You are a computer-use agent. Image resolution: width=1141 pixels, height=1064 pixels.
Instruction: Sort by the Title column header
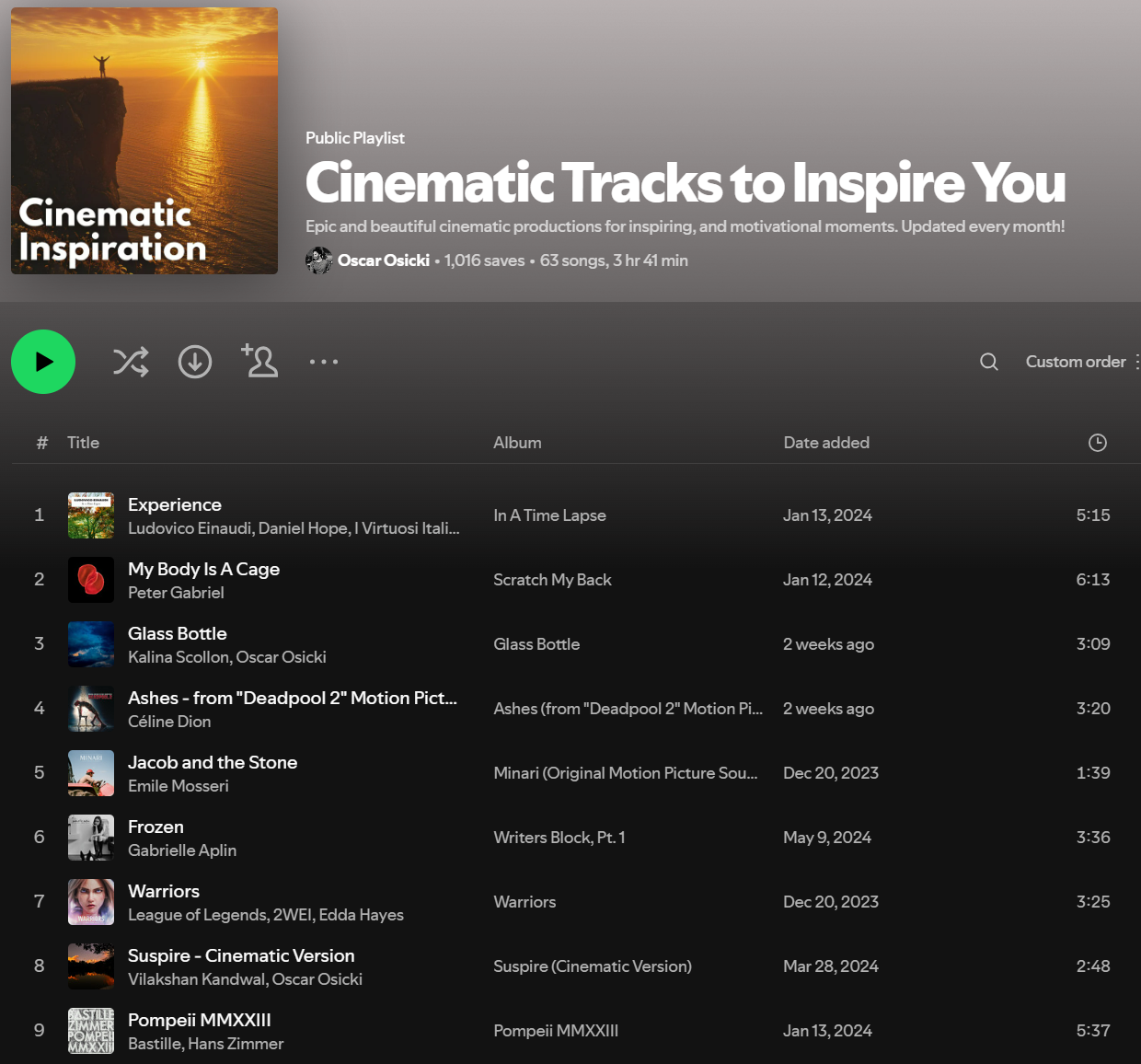click(x=83, y=443)
